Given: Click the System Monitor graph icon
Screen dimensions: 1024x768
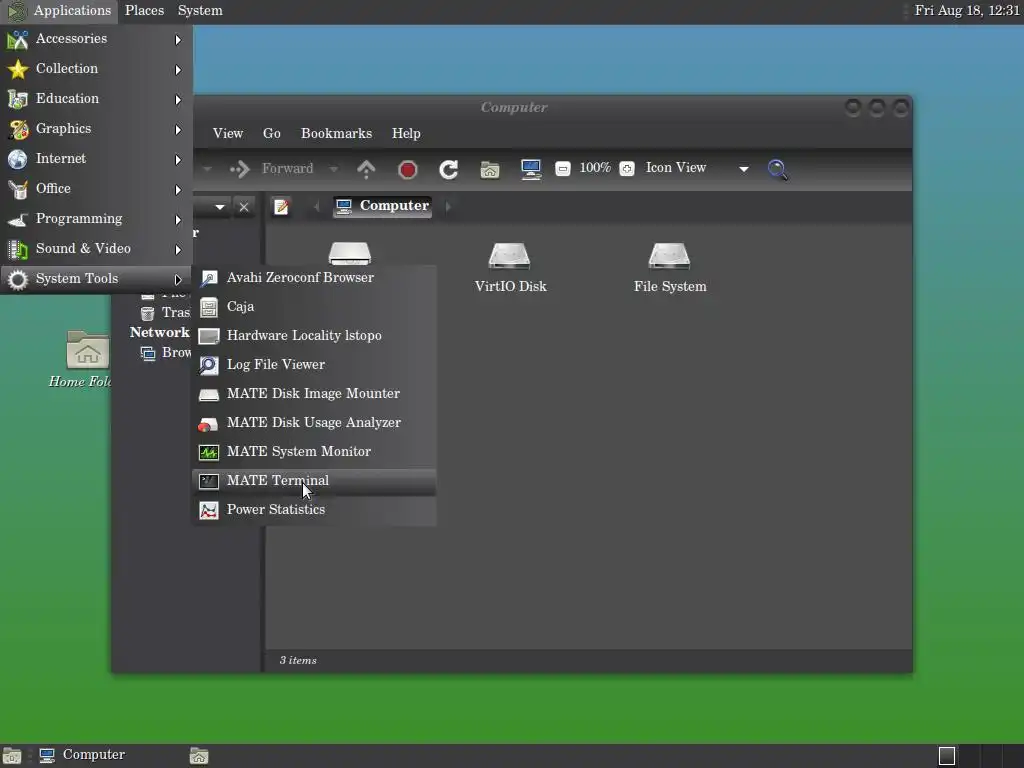Looking at the screenshot, I should tap(209, 452).
